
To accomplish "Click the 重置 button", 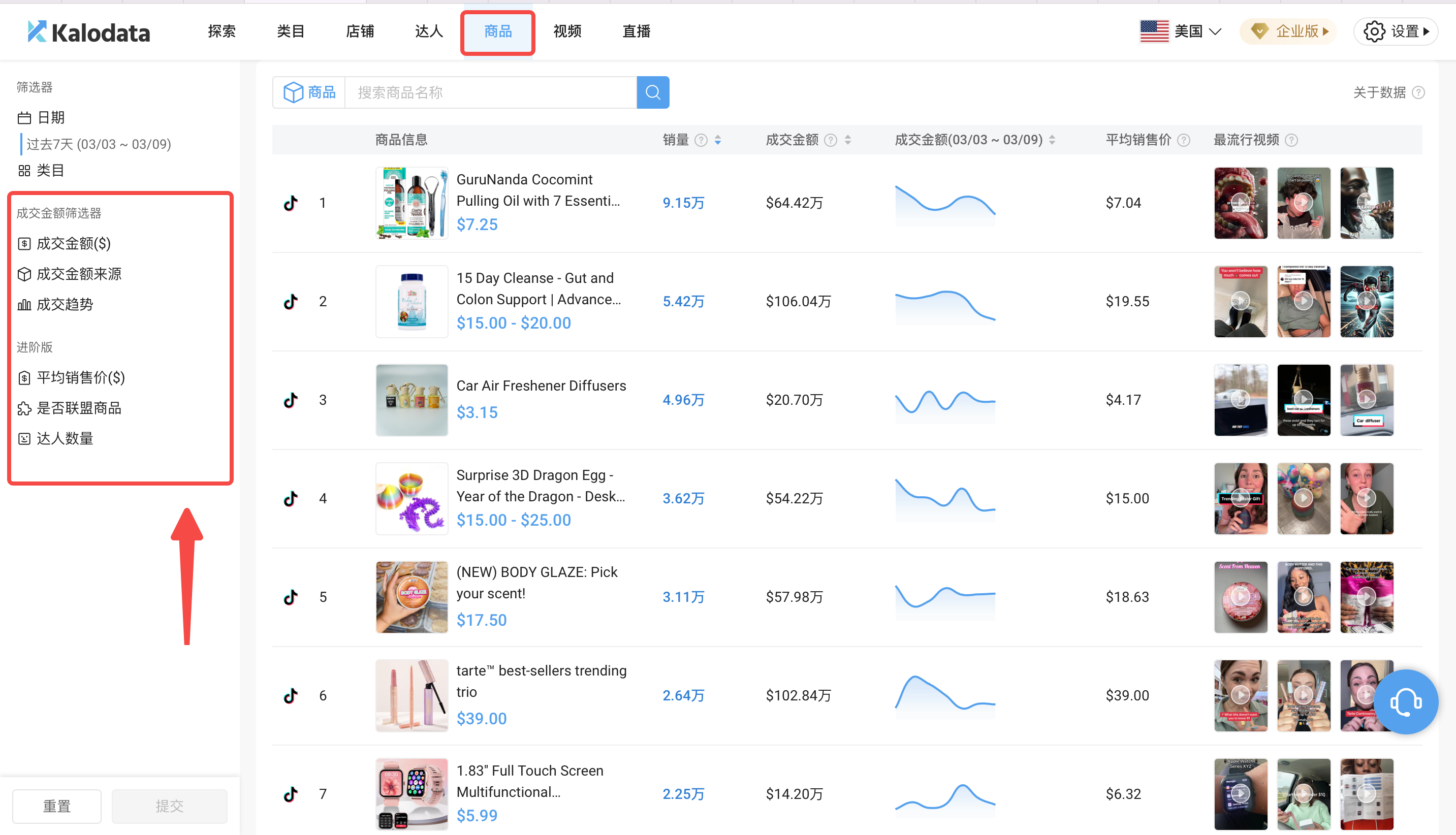I will pos(57,806).
